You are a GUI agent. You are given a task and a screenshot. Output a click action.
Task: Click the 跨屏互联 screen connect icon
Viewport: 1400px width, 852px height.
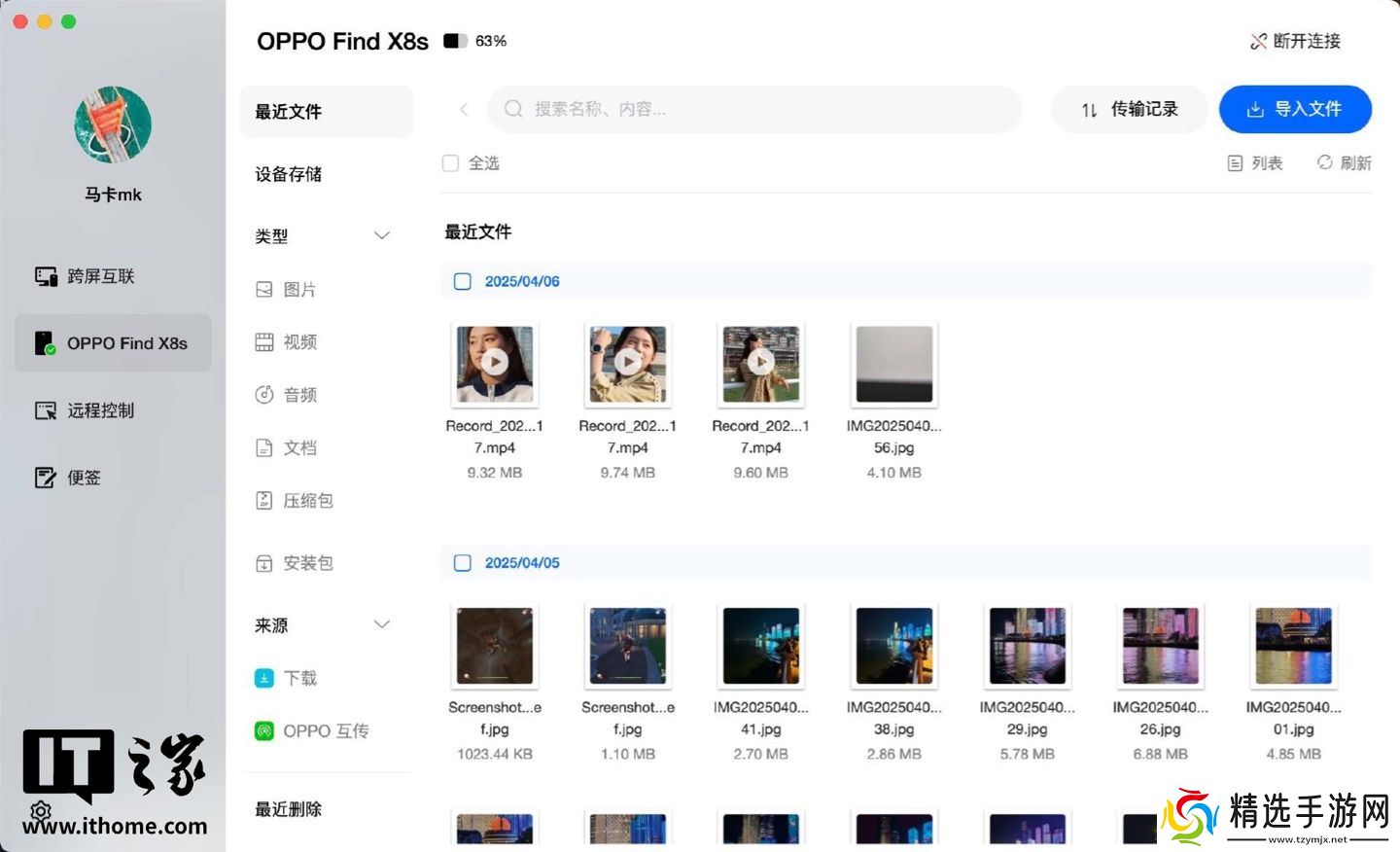click(46, 277)
